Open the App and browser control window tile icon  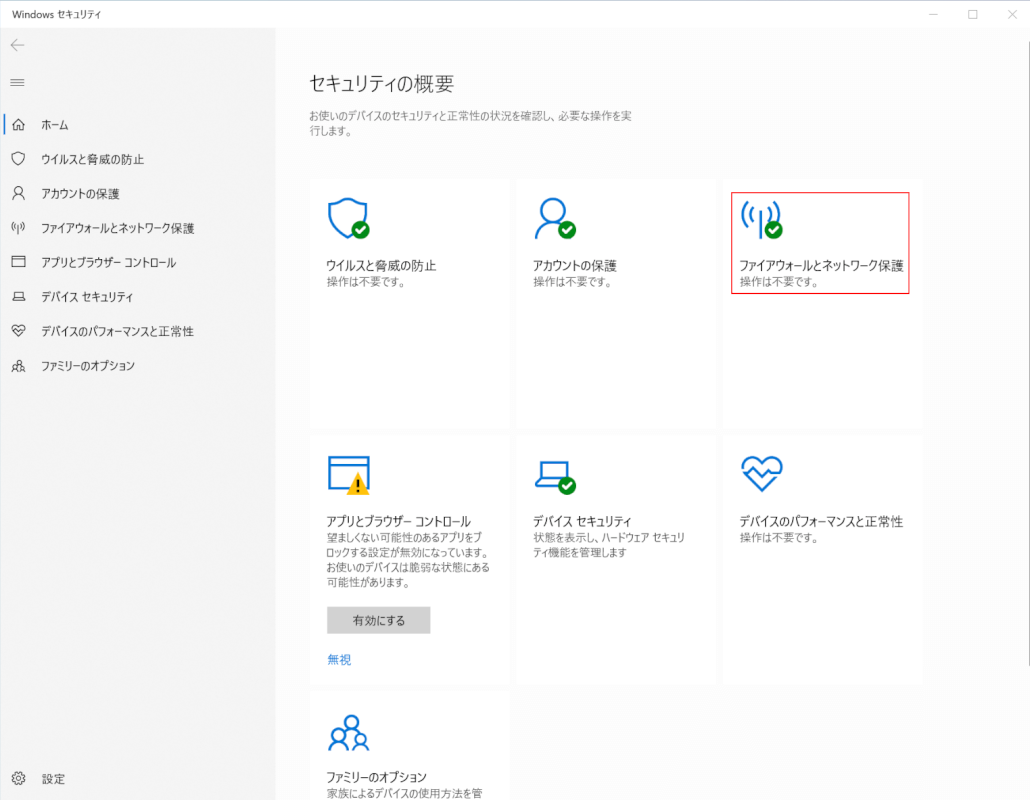[x=348, y=474]
